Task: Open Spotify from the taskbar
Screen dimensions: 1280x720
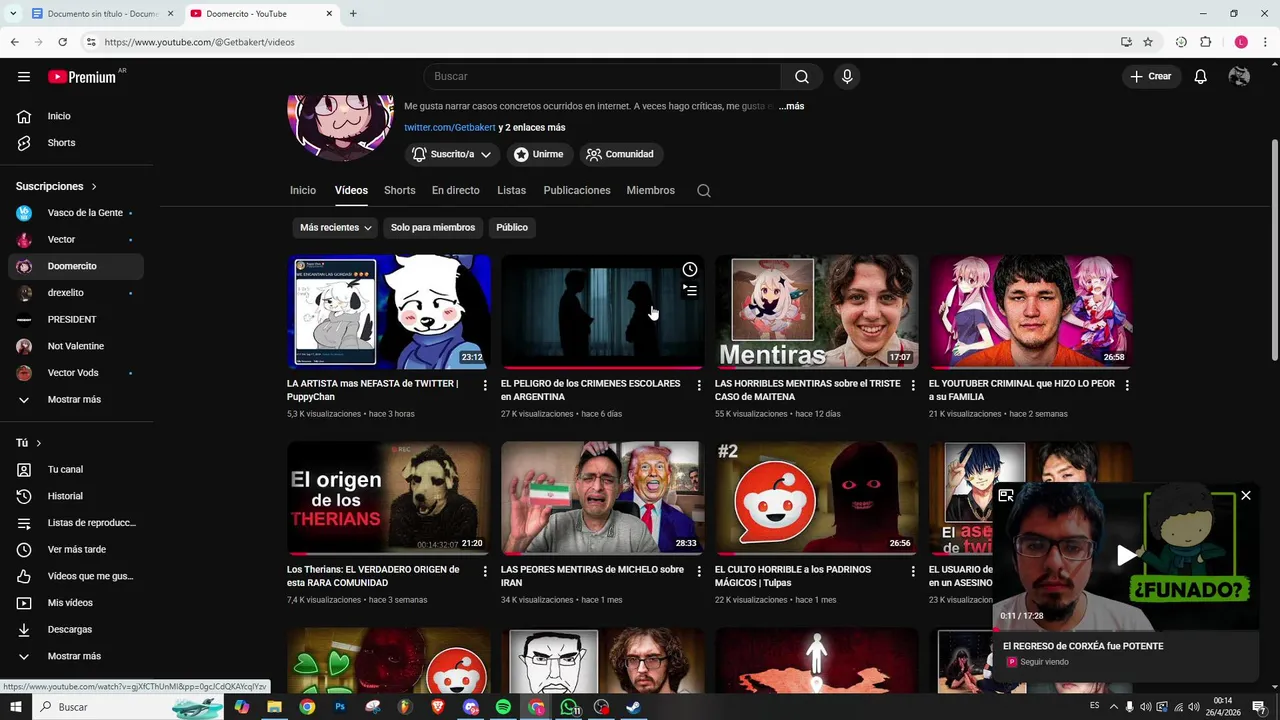Action: (503, 707)
